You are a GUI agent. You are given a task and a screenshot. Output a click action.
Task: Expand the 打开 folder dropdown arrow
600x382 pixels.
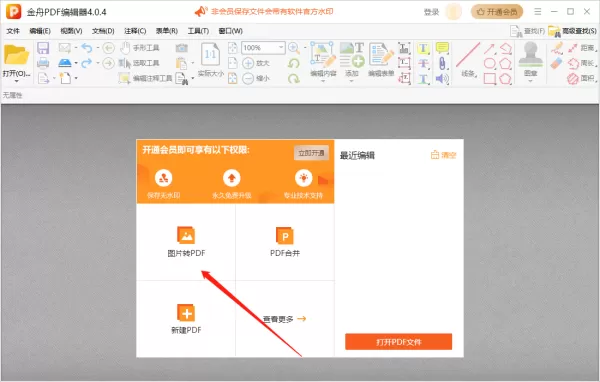tap(16, 81)
